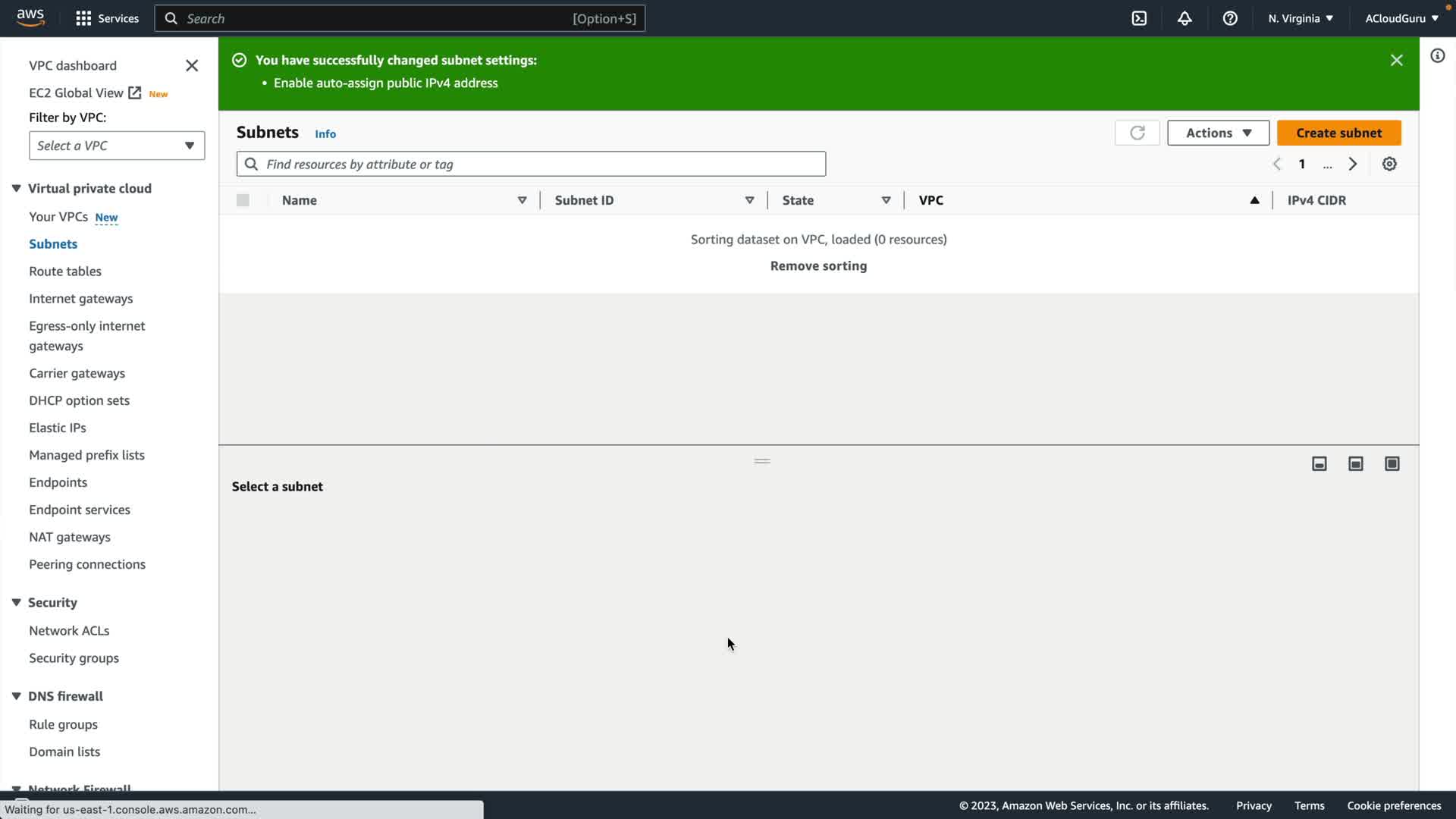Open the help question mark icon

click(x=1230, y=18)
